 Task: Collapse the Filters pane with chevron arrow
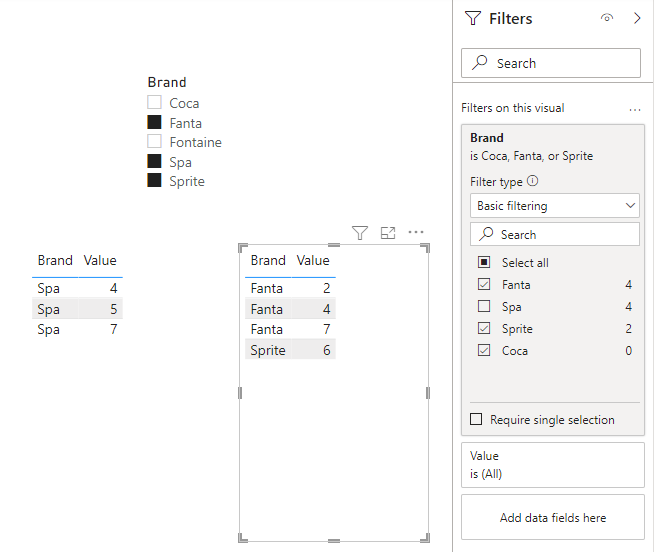637,18
